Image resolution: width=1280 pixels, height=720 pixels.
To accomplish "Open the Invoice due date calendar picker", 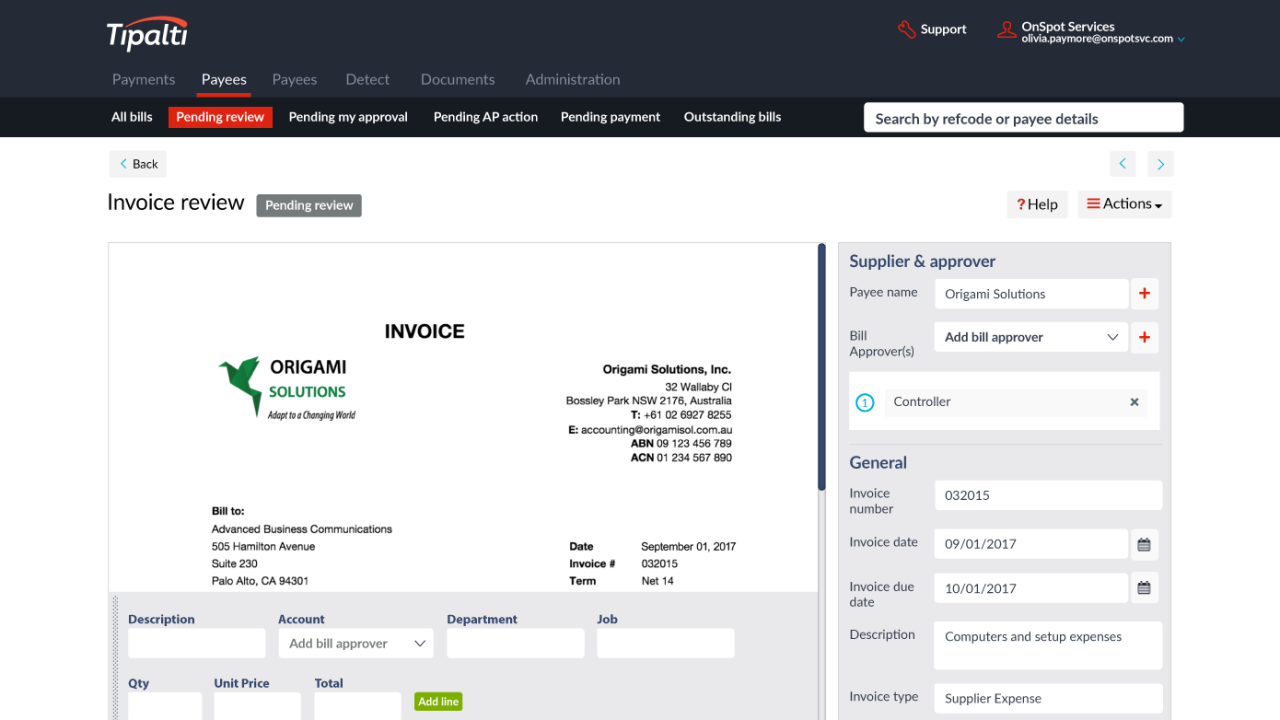I will pyautogui.click(x=1144, y=588).
